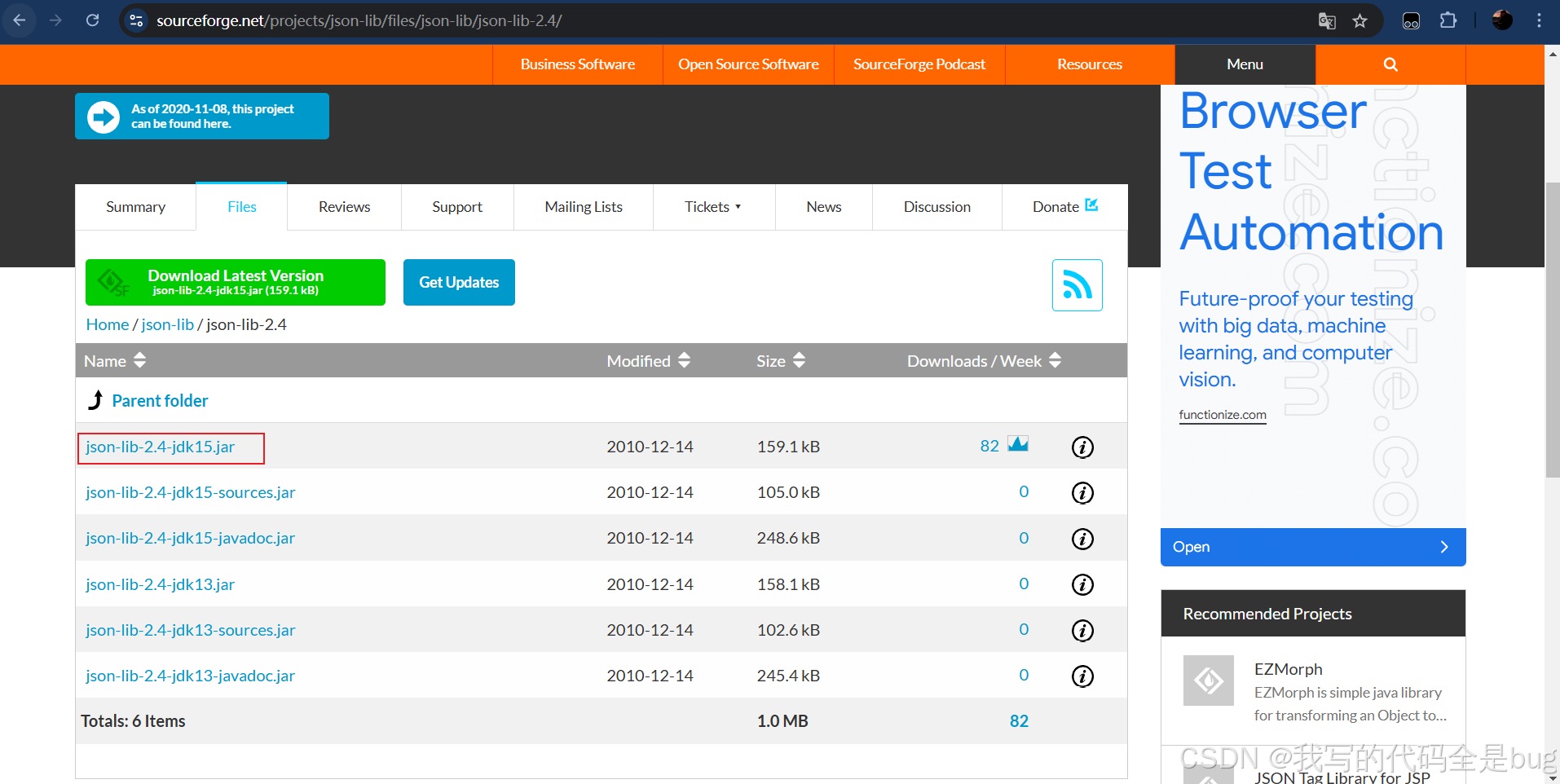Select the Files tab
The height and width of the screenshot is (784, 1560).
(x=241, y=207)
